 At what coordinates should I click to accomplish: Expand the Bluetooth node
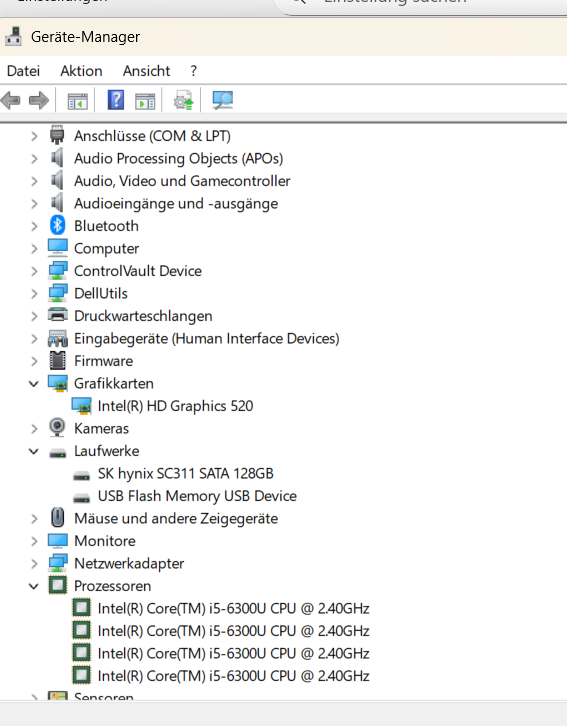tap(34, 226)
